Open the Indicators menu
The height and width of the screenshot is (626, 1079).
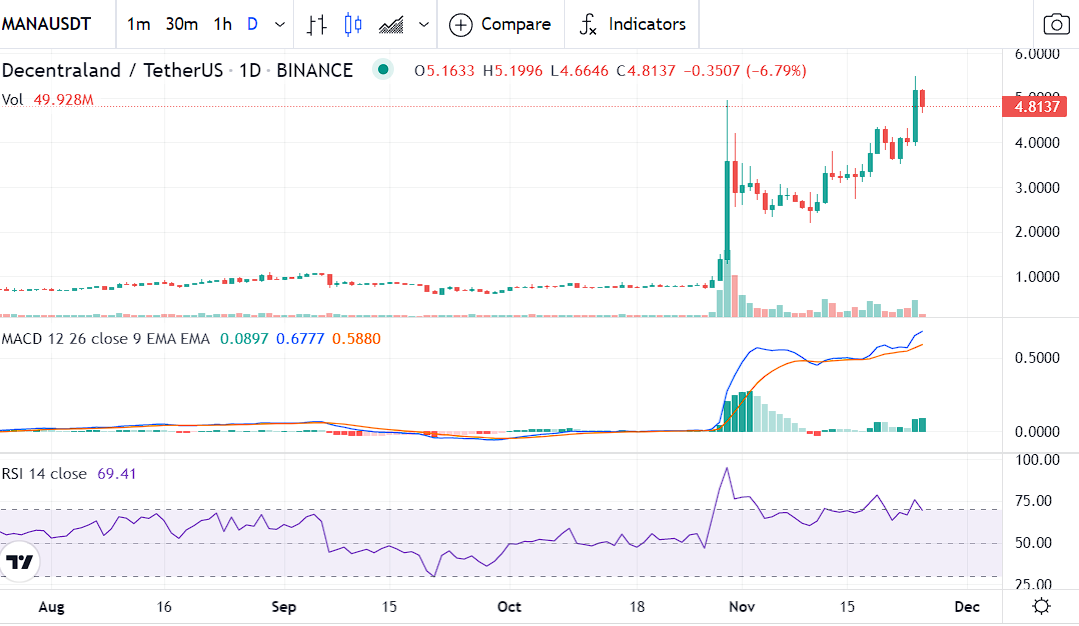632,25
